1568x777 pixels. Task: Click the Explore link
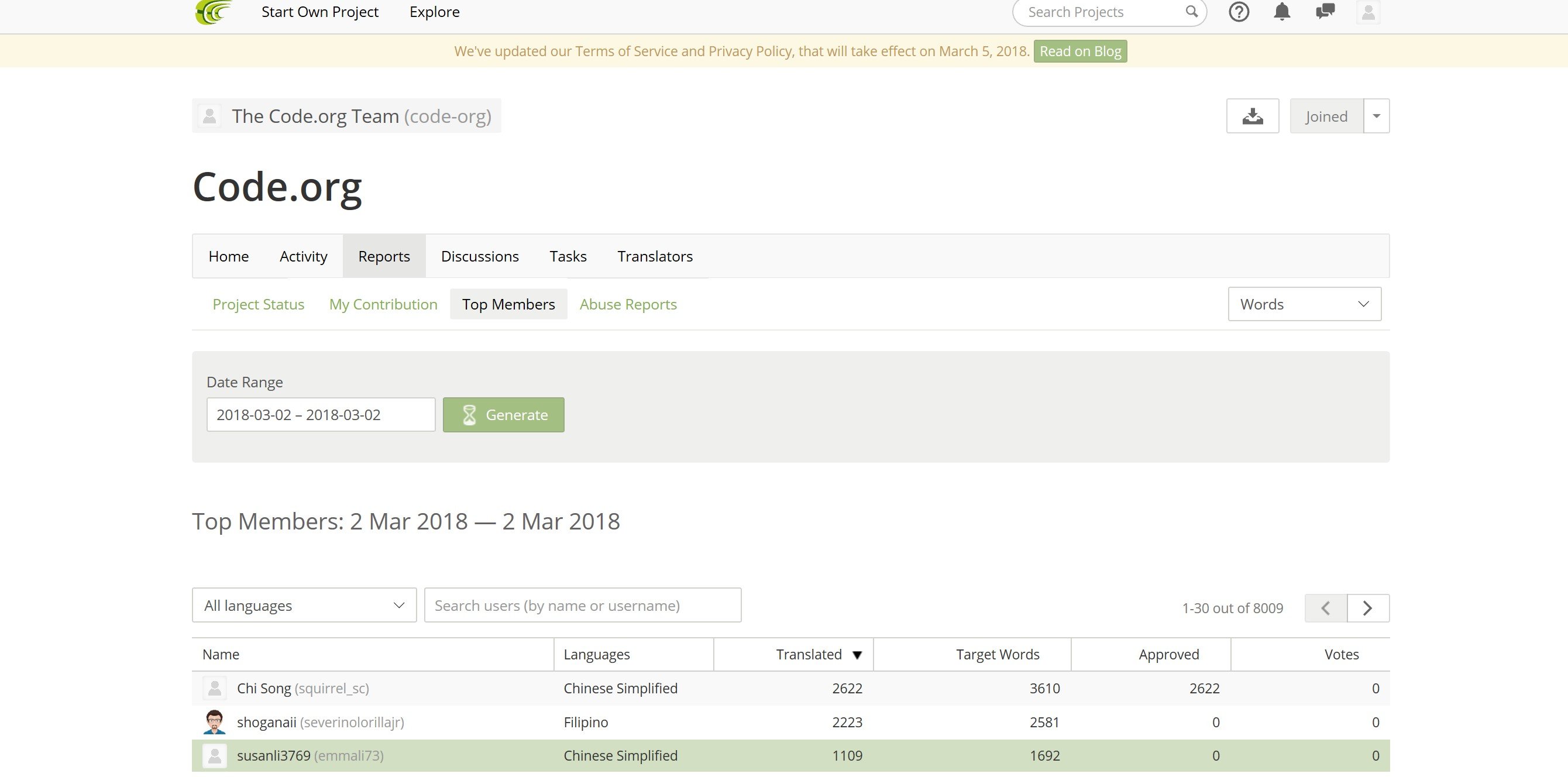pyautogui.click(x=435, y=12)
